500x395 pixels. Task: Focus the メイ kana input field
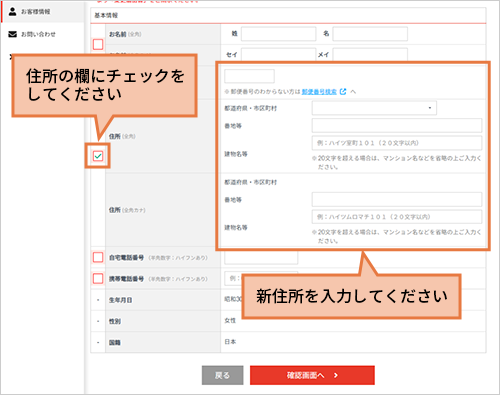coord(370,54)
